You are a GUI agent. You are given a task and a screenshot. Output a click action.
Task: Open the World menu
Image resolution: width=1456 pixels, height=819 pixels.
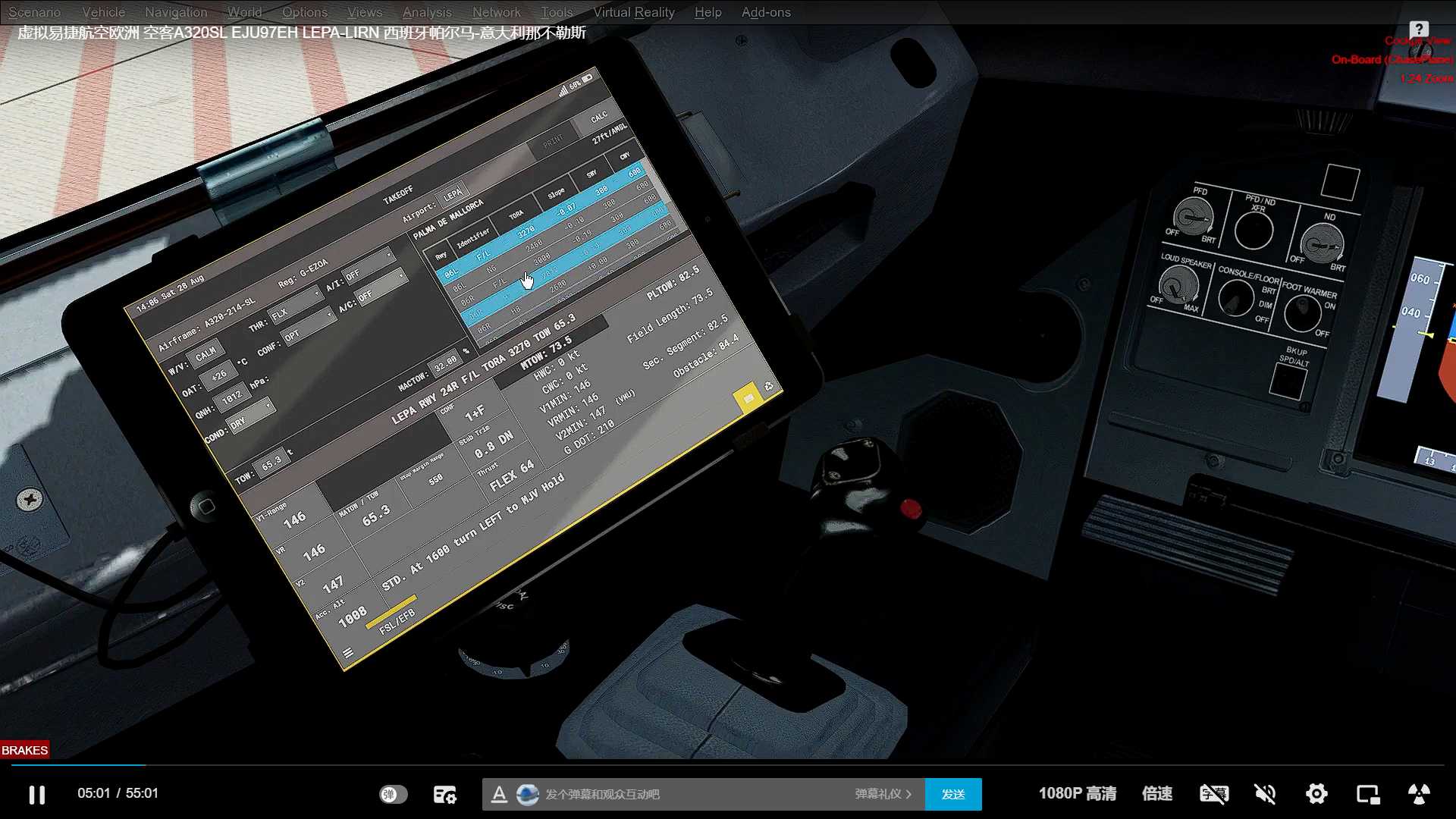click(245, 12)
